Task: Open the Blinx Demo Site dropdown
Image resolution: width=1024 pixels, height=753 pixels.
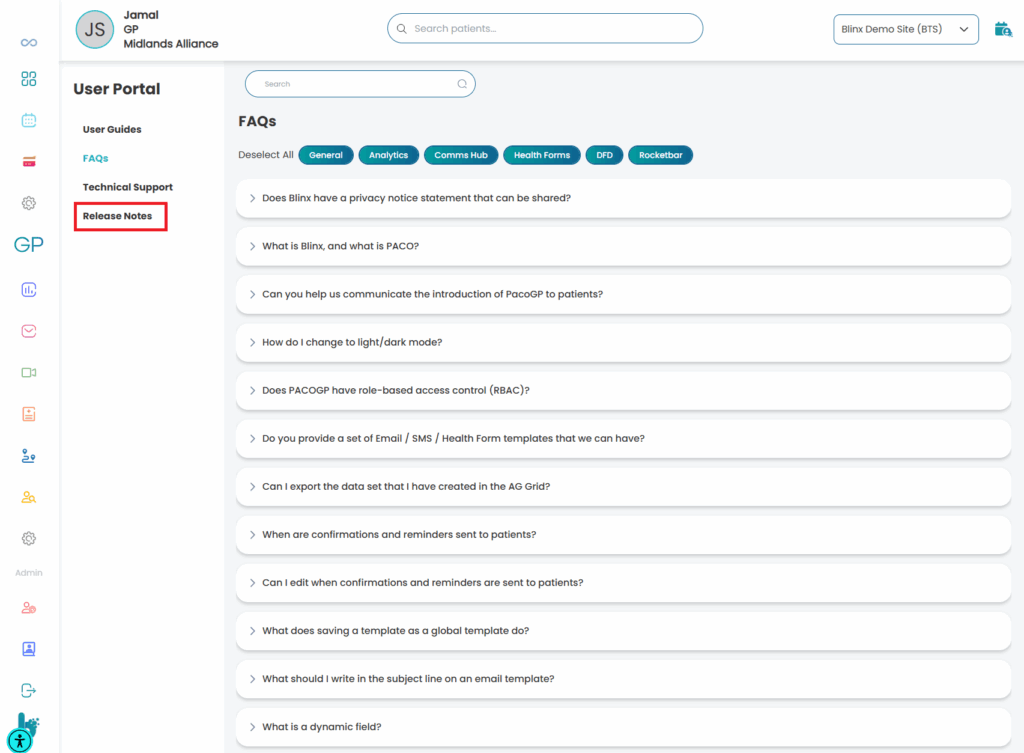Action: pyautogui.click(x=906, y=29)
